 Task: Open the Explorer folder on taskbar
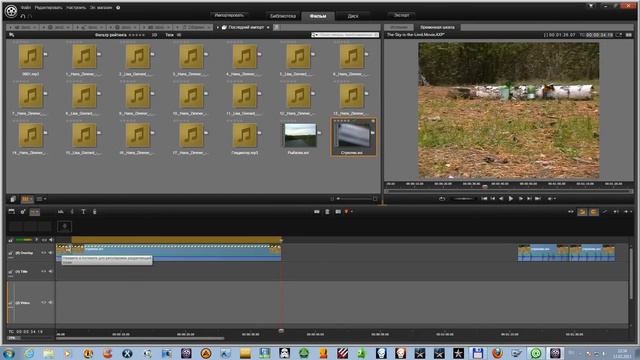tap(48, 353)
